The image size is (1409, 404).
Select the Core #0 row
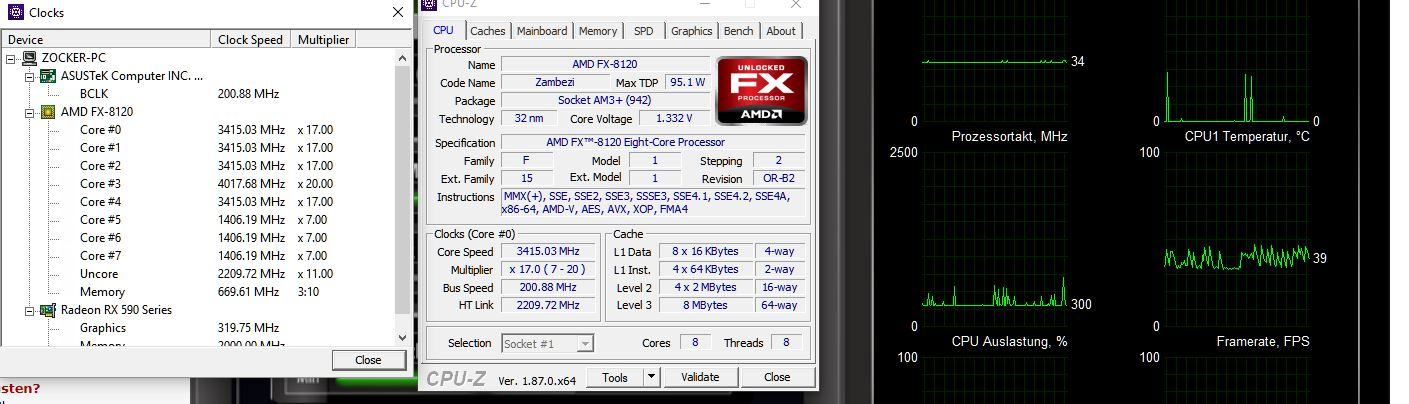click(x=197, y=130)
